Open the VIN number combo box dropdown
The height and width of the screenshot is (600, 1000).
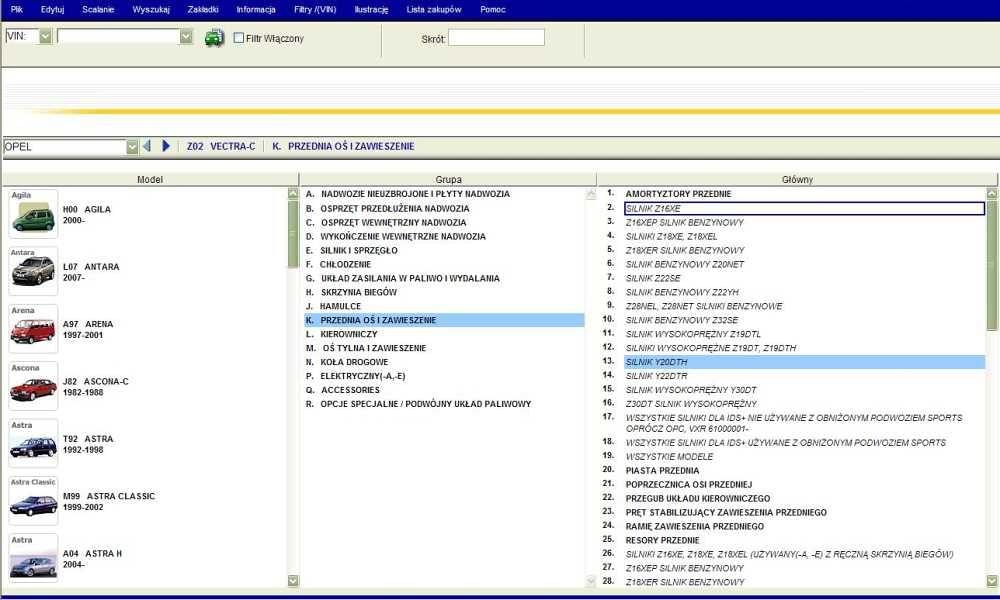coord(186,36)
